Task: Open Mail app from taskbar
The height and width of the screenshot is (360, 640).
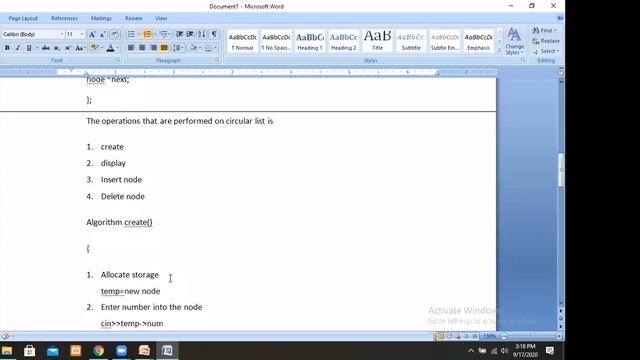Action: tap(53, 351)
